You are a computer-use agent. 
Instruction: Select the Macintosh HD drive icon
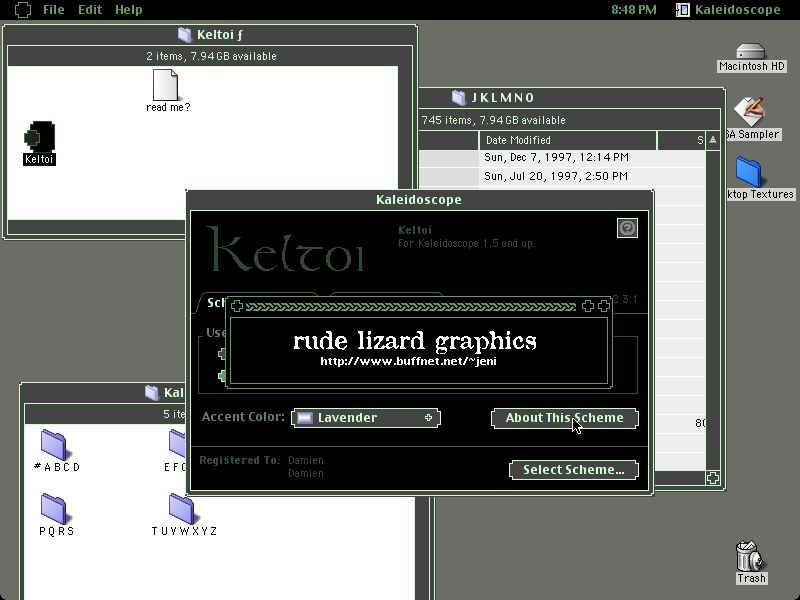(751, 52)
